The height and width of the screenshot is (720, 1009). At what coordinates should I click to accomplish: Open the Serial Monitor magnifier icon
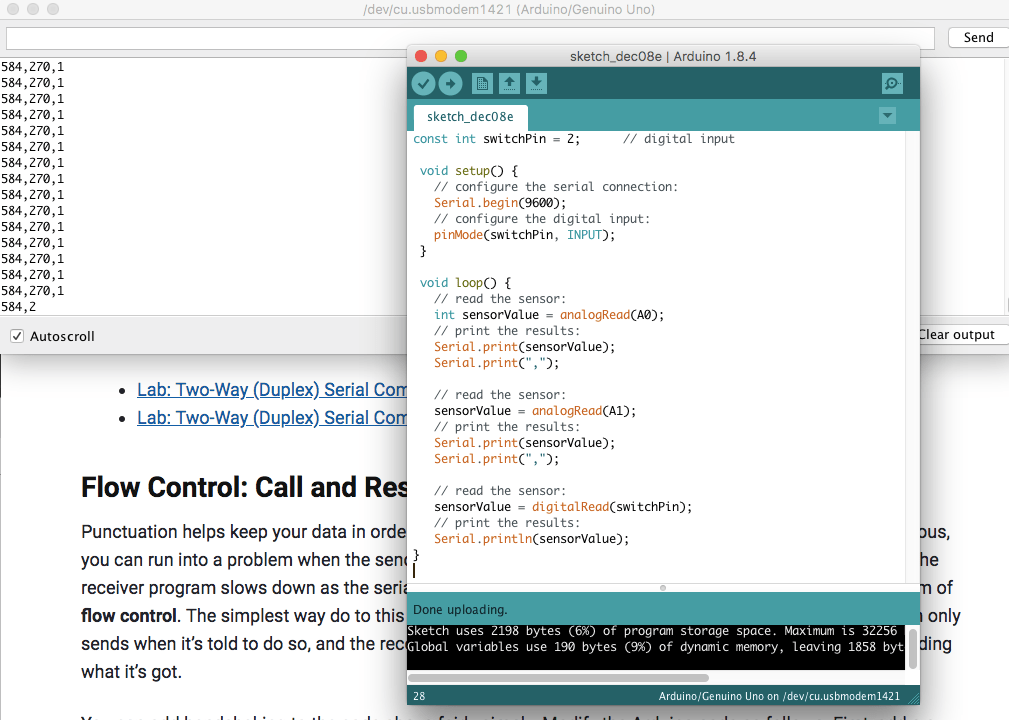[892, 84]
